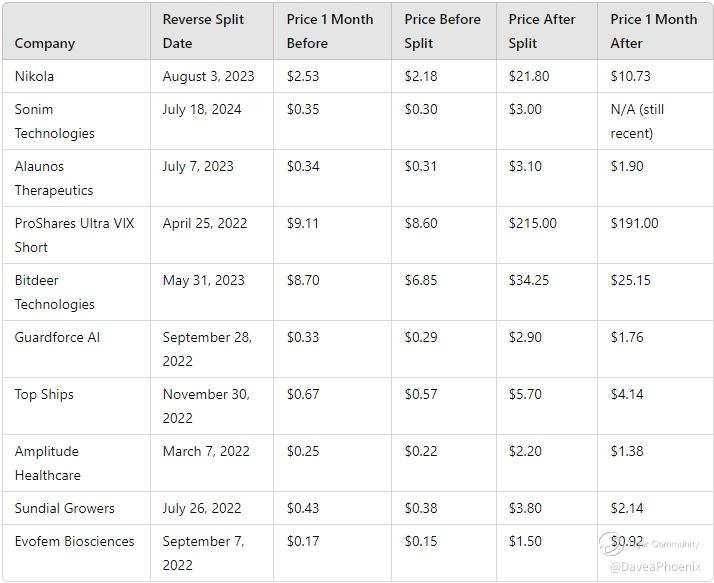Click the Sonim Technologies company name

54,121
